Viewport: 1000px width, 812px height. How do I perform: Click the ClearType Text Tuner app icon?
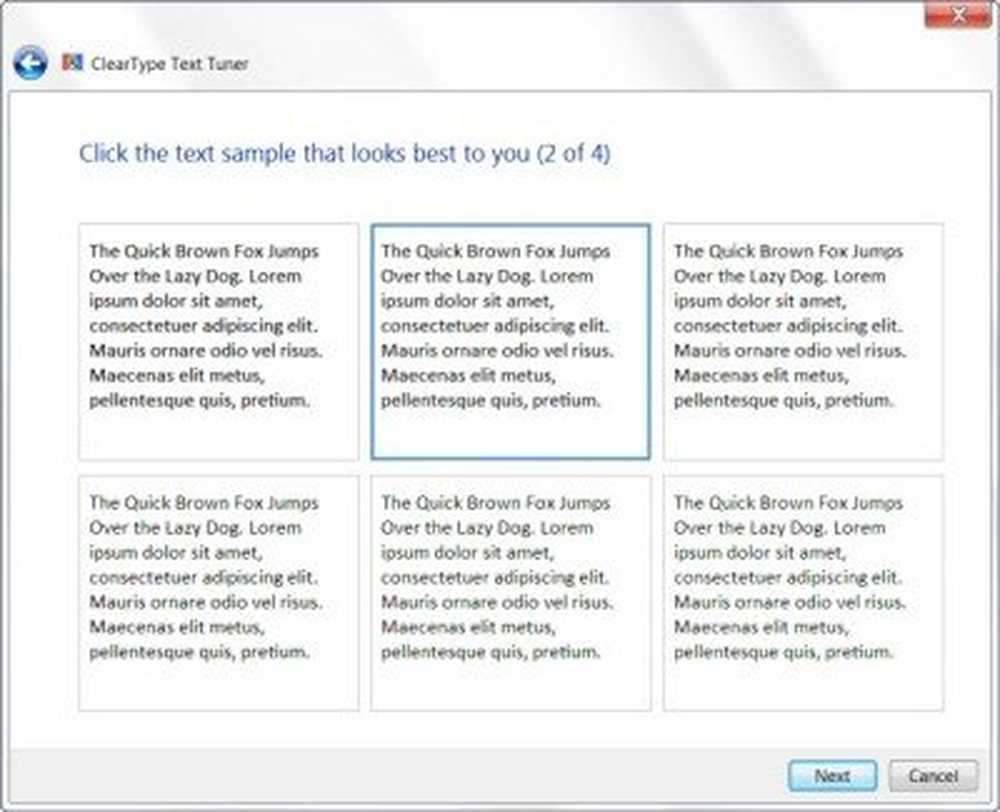tap(72, 62)
